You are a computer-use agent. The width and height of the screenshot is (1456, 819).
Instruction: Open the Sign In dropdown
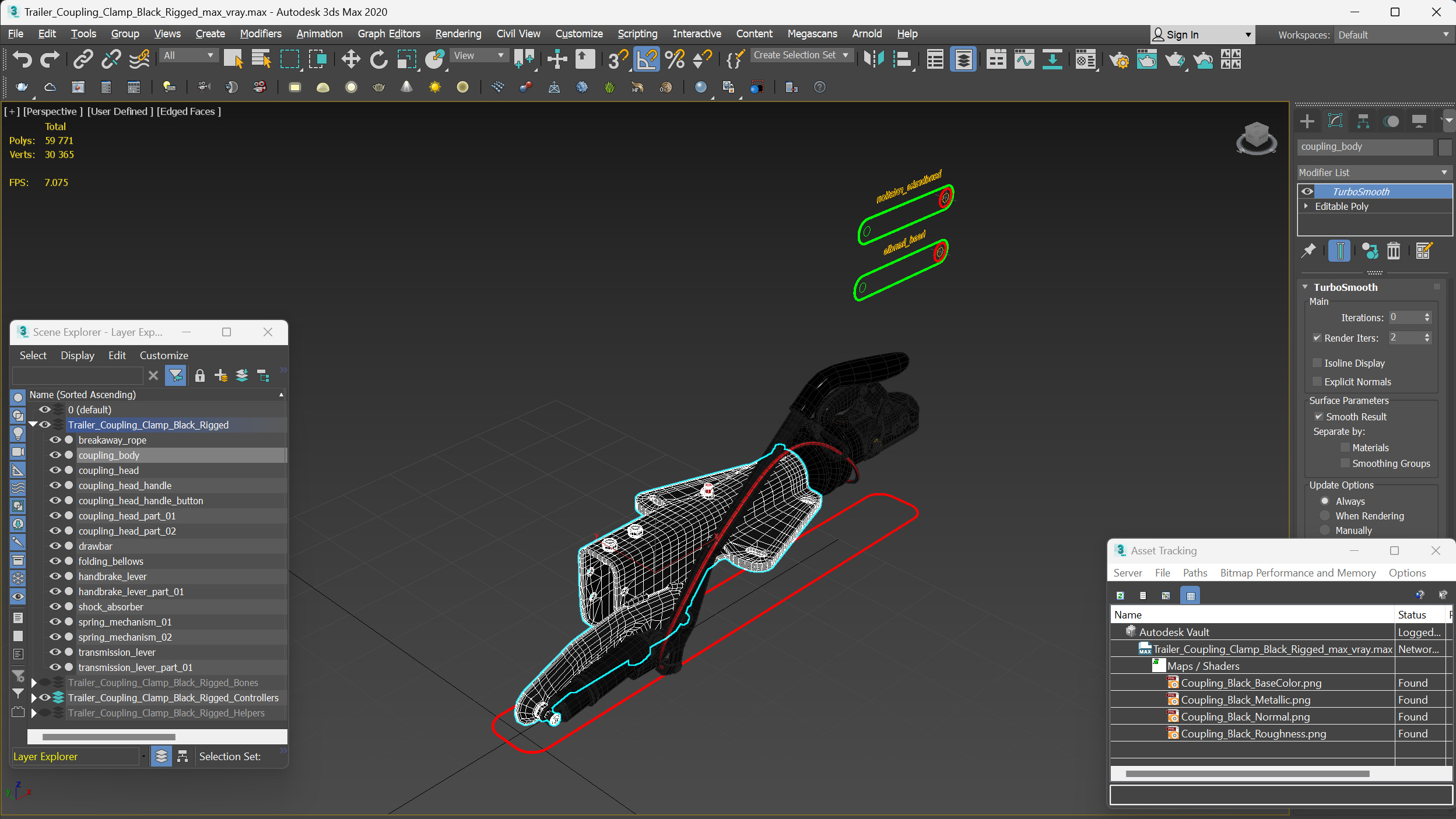point(1201,35)
